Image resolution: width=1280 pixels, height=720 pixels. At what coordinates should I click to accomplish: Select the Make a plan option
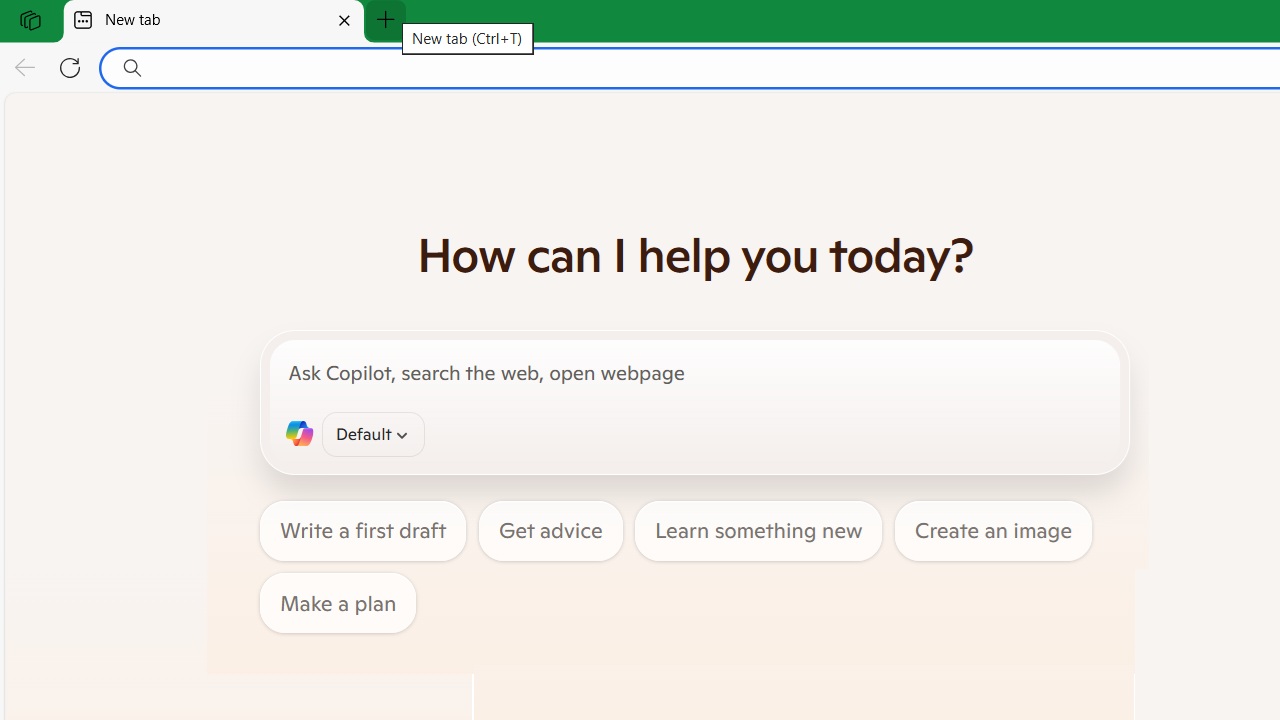337,602
